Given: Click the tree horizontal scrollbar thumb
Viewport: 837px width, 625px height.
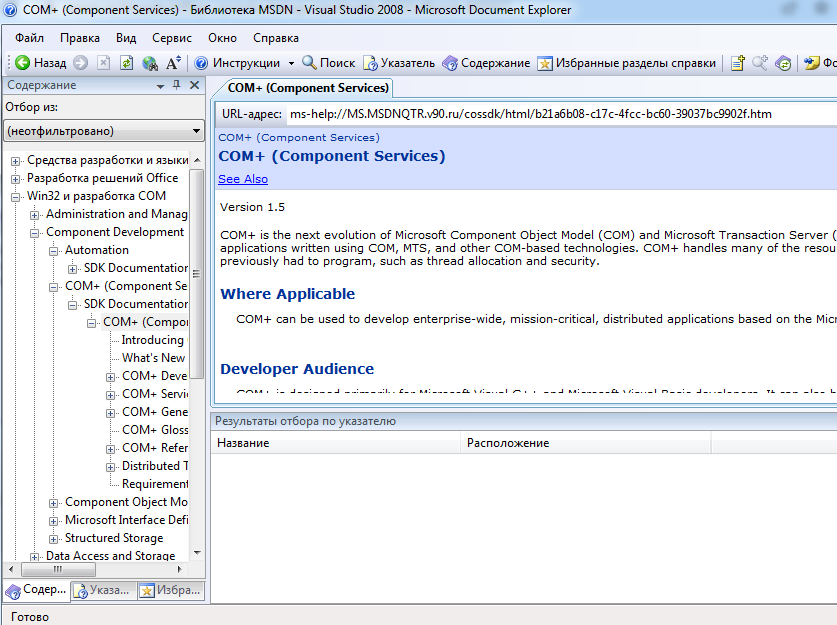Looking at the screenshot, I should click(58, 569).
